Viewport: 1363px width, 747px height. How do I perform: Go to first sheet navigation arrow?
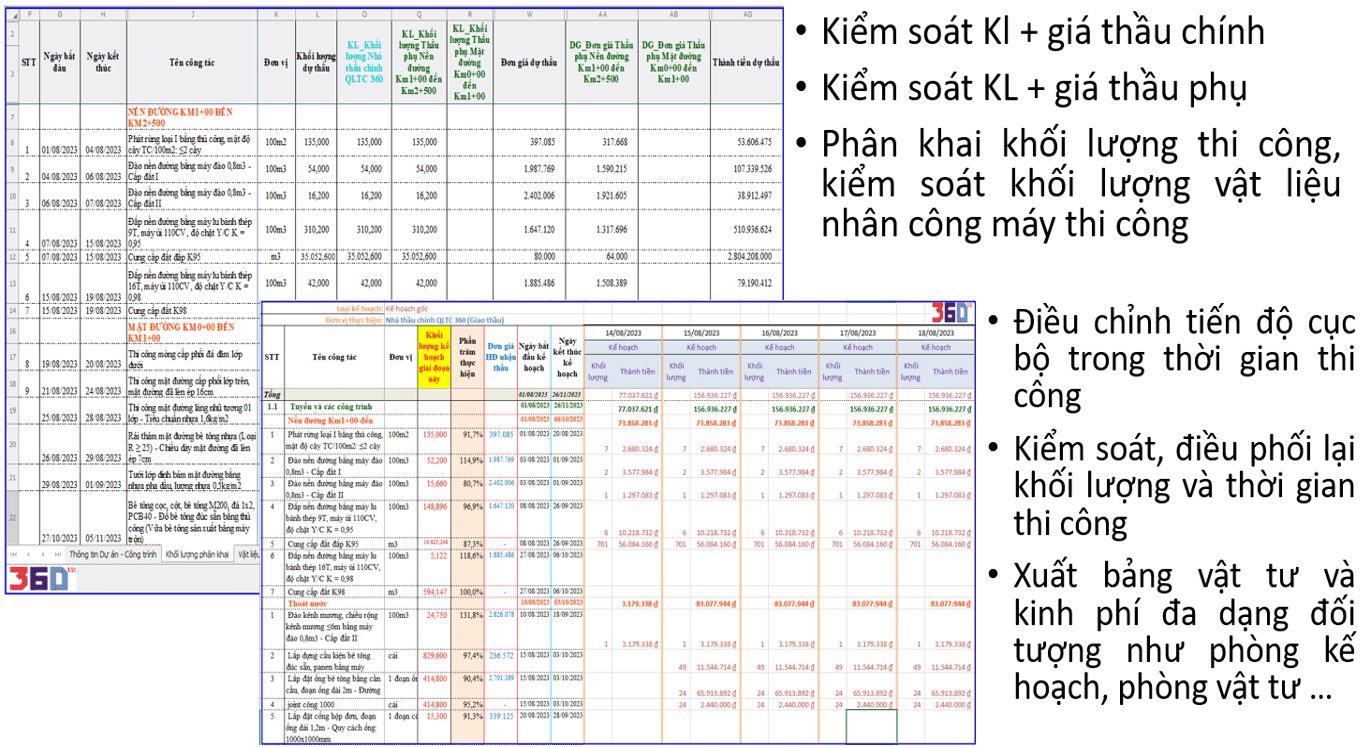[x=12, y=553]
